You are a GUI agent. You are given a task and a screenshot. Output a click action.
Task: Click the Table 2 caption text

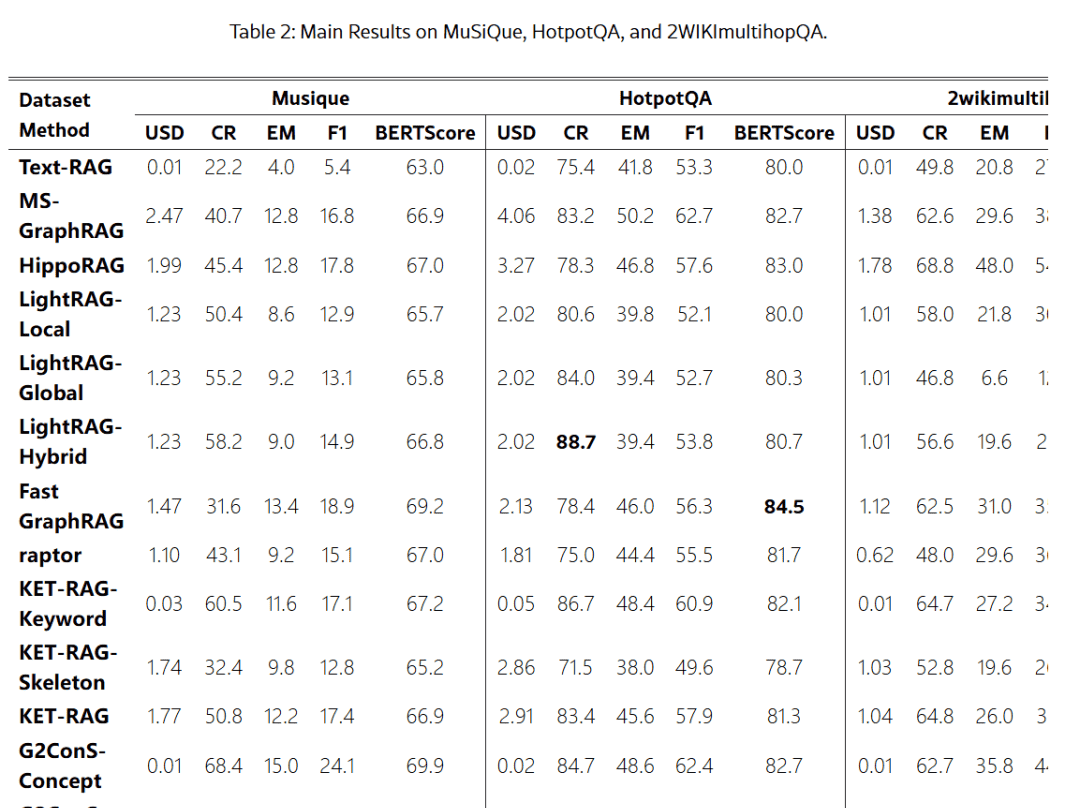(528, 32)
